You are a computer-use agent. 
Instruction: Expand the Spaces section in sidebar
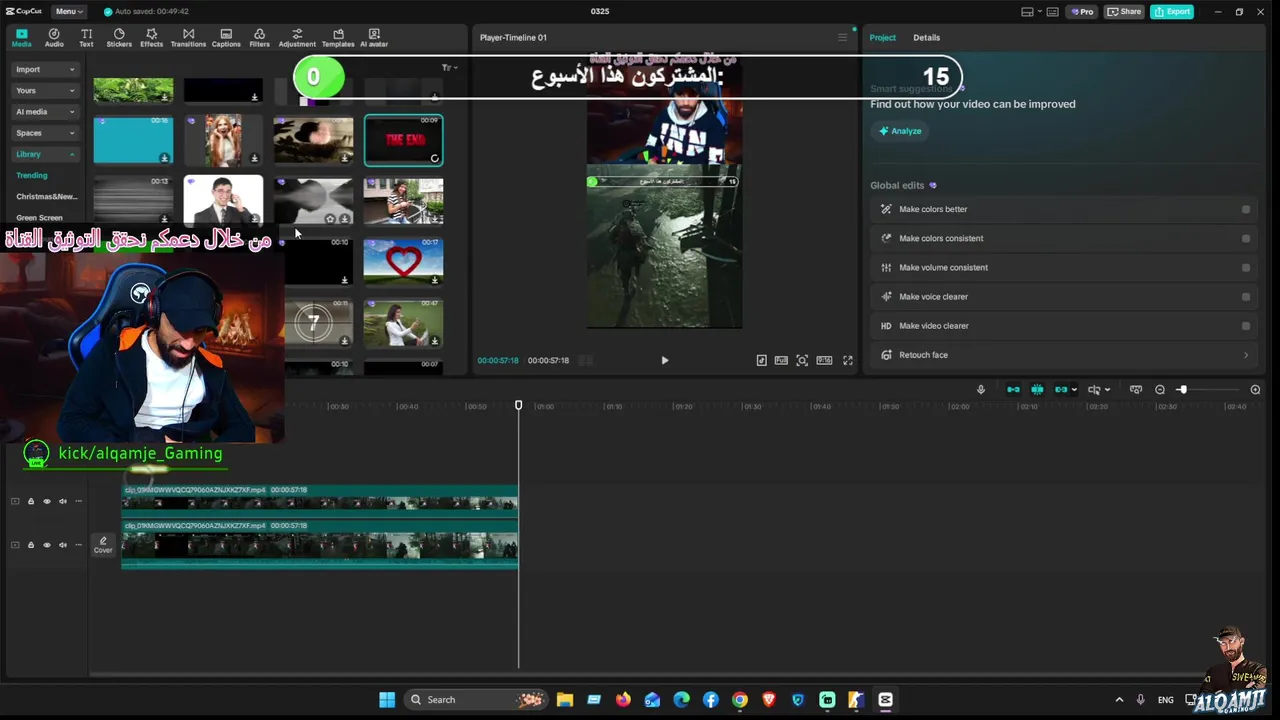[45, 133]
